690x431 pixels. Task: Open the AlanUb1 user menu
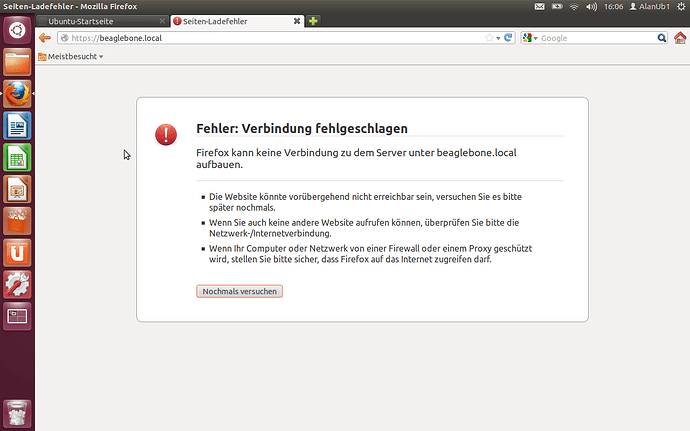tap(650, 7)
